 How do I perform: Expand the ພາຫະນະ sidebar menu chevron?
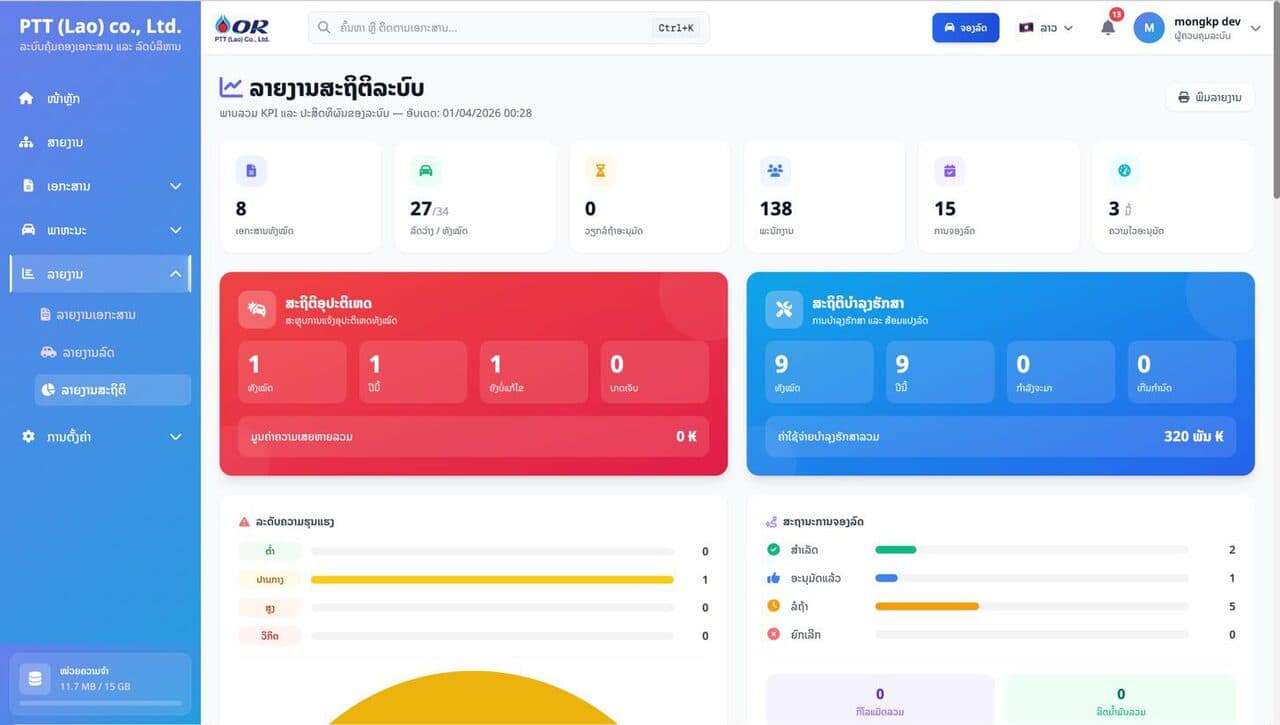tap(176, 230)
